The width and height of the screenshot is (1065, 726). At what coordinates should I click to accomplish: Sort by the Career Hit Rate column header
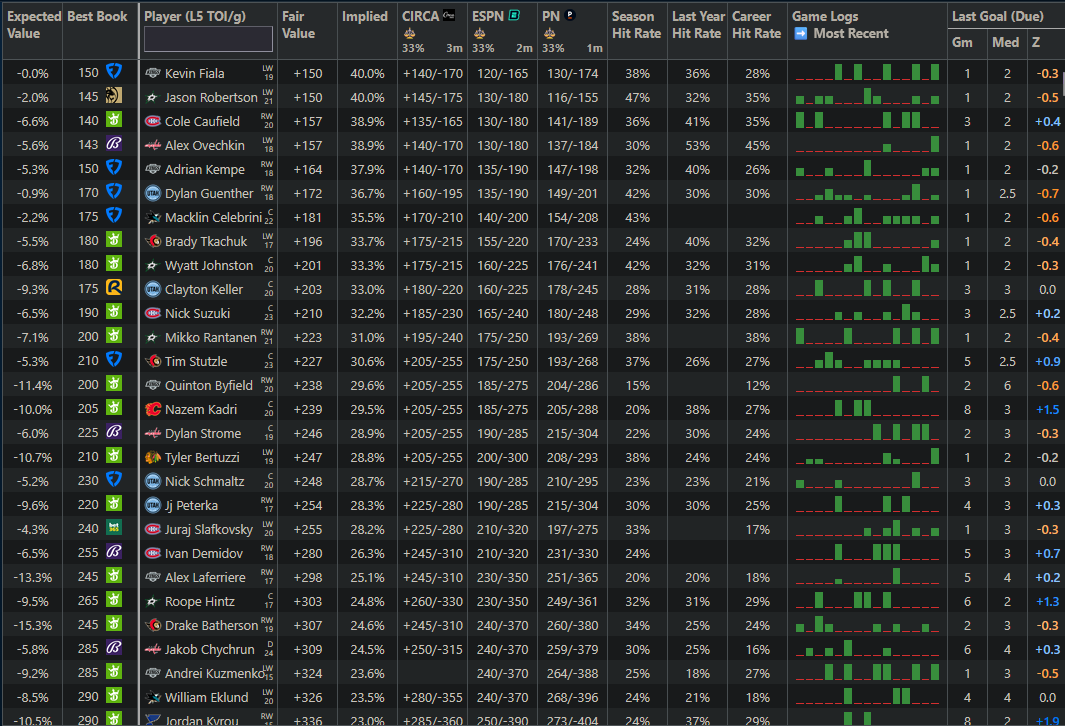[x=756, y=25]
